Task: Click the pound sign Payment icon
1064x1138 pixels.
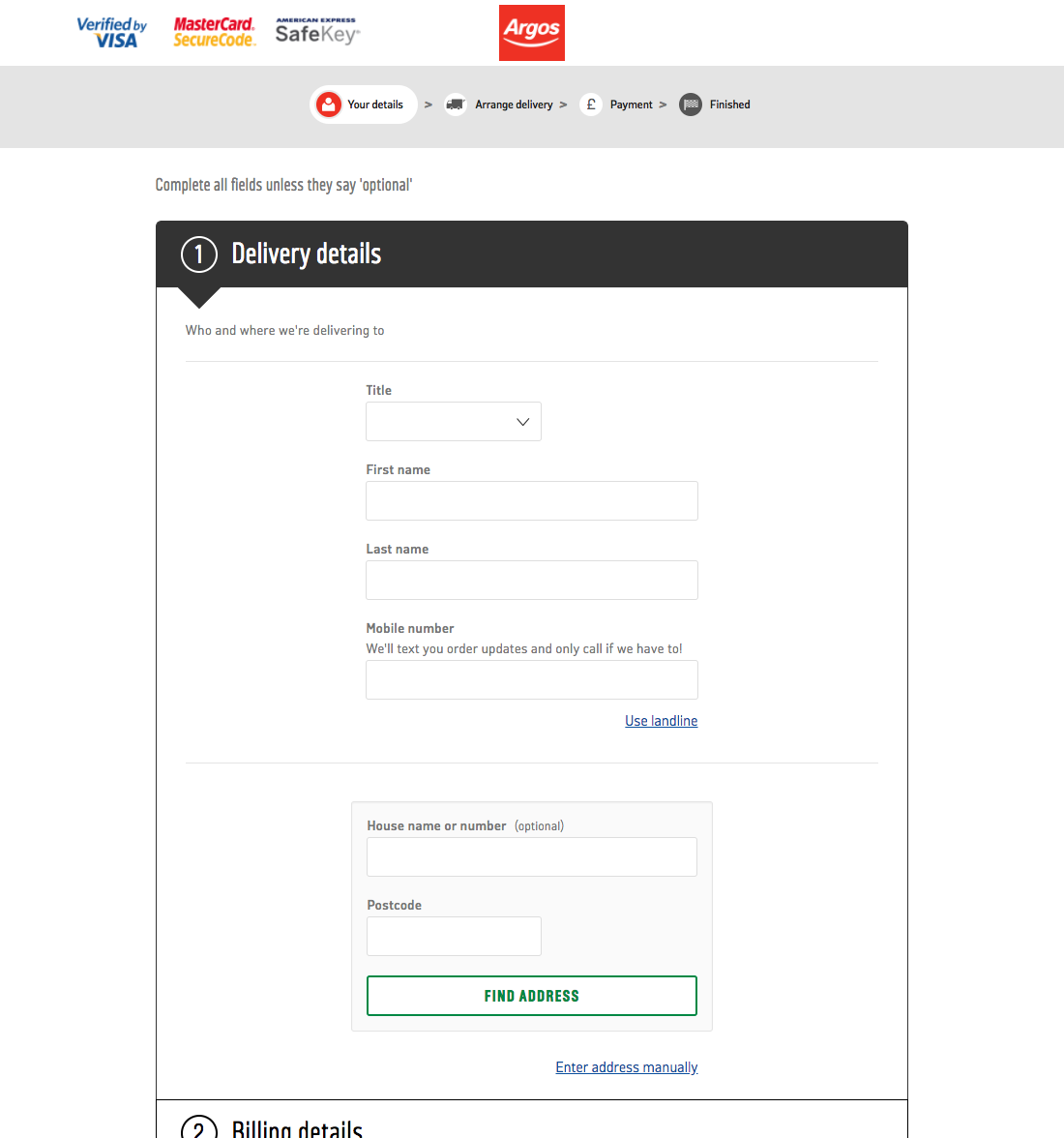Action: click(591, 105)
